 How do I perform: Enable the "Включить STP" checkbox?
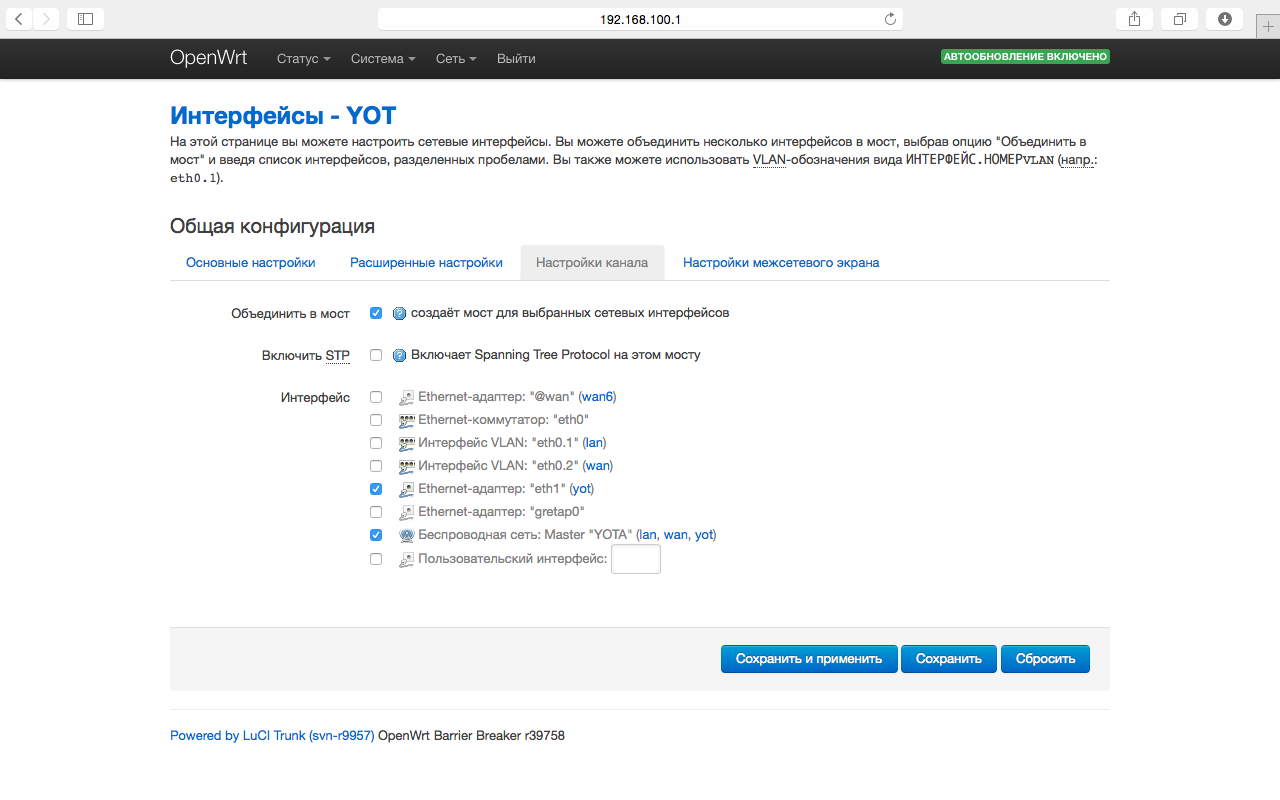pyautogui.click(x=376, y=355)
